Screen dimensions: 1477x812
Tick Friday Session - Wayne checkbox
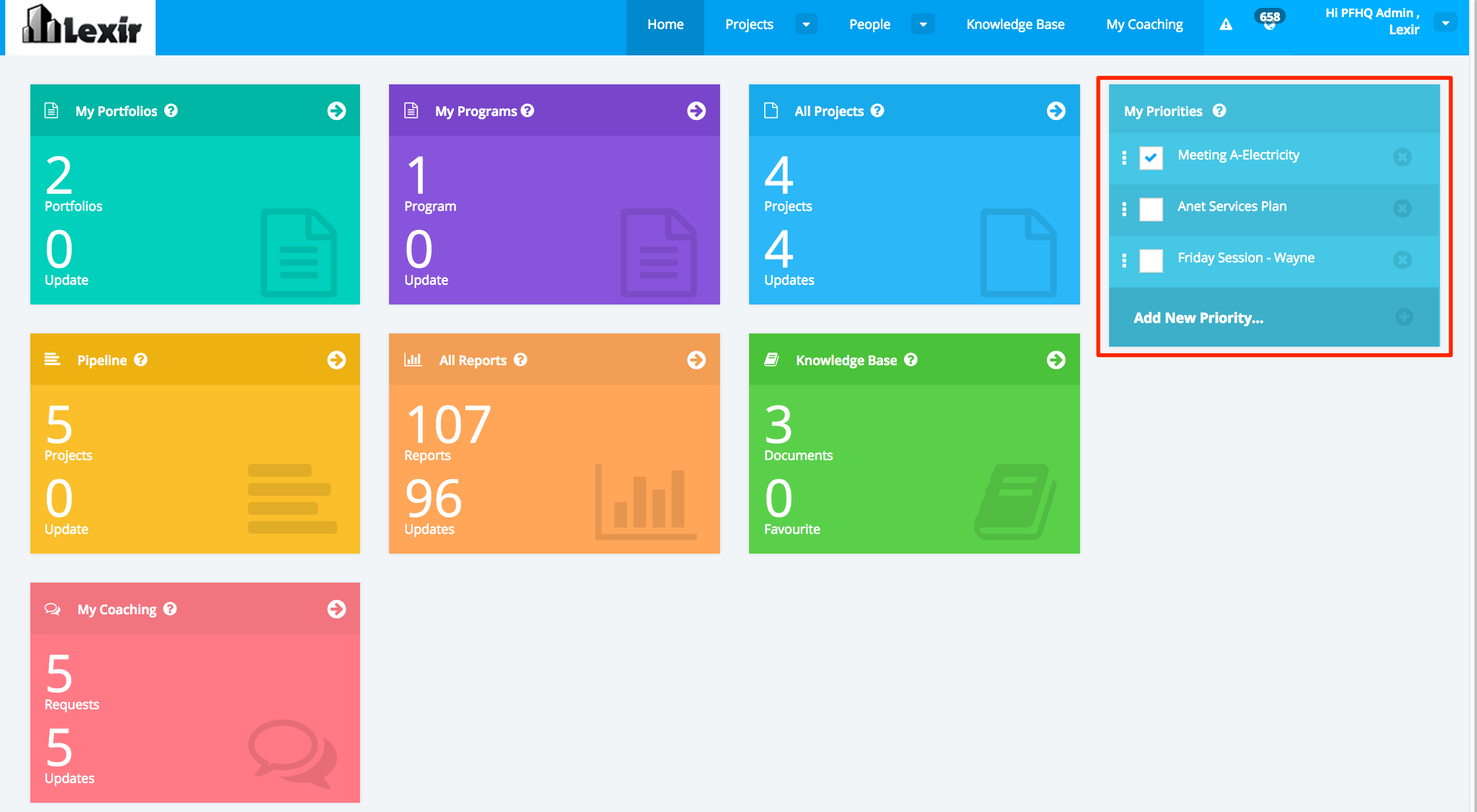(1151, 260)
